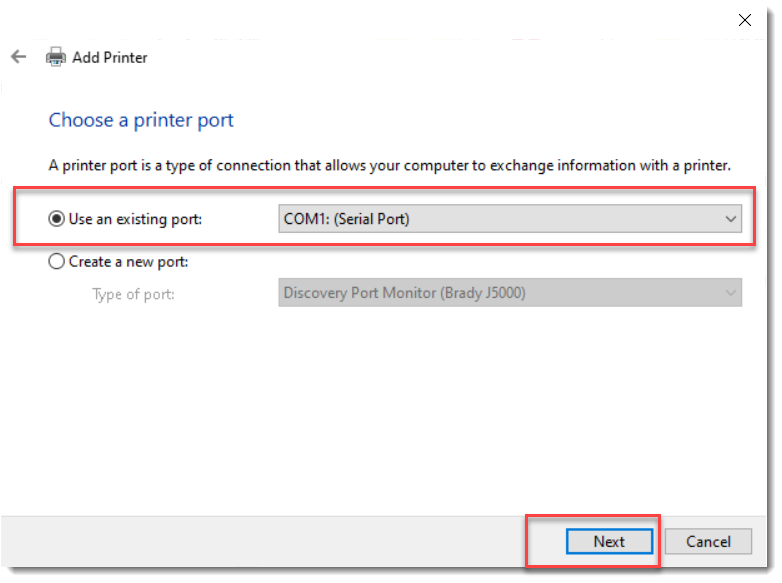Click the printer icon beside Add Printer
This screenshot has width=782, height=583.
click(56, 57)
